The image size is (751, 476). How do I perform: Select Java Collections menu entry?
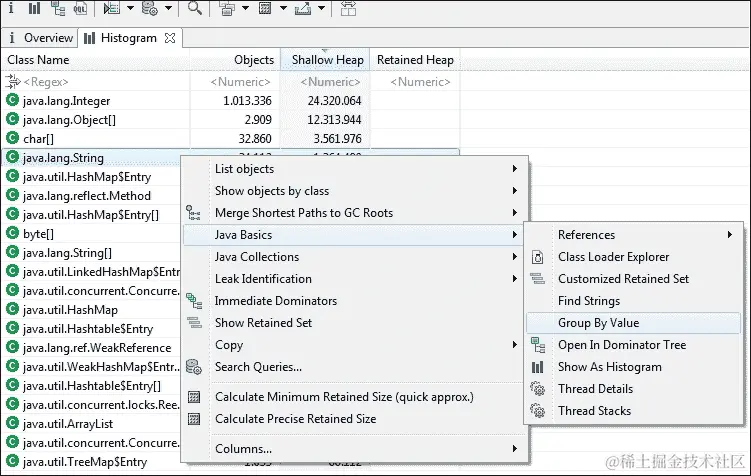click(355, 257)
